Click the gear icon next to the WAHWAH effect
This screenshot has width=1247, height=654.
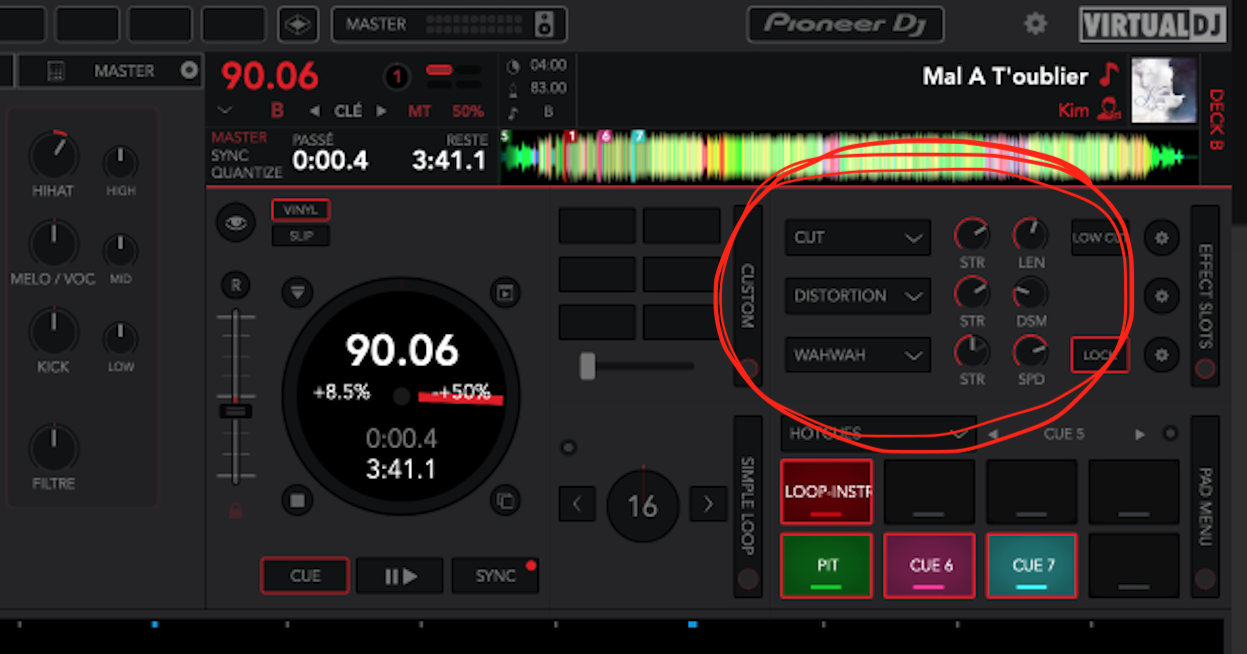(1161, 355)
